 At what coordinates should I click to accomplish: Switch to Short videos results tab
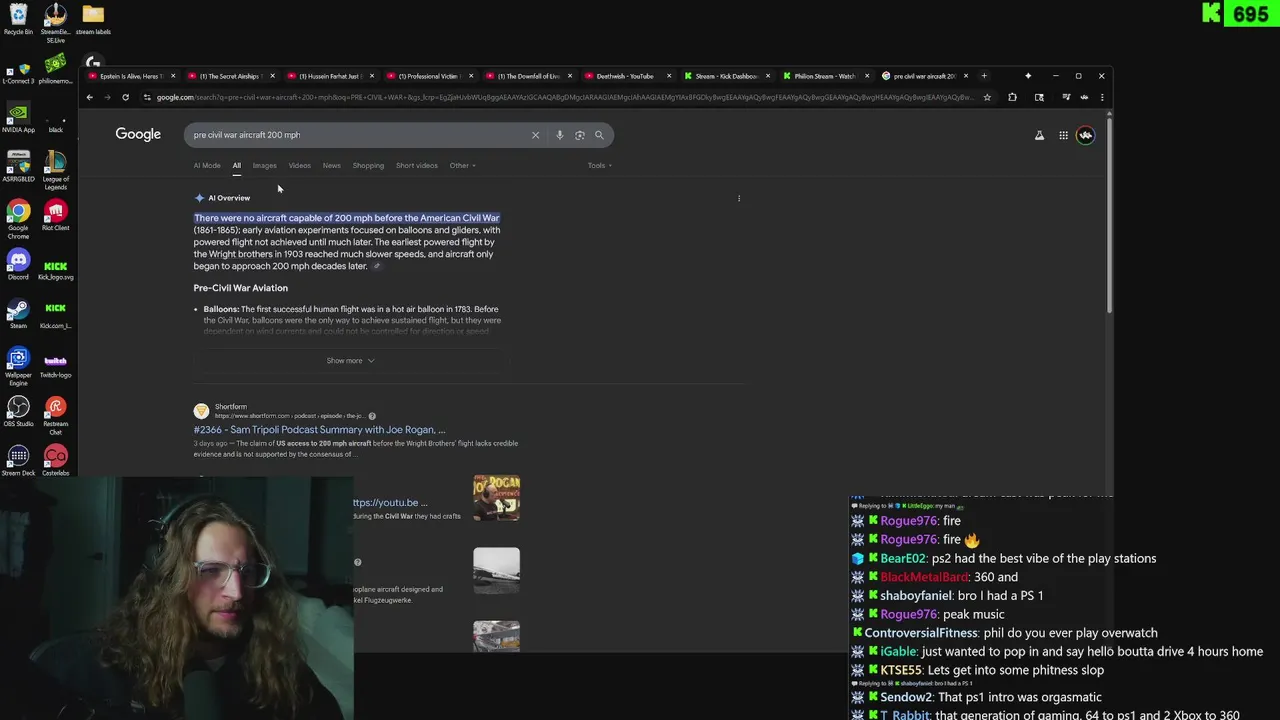(416, 165)
